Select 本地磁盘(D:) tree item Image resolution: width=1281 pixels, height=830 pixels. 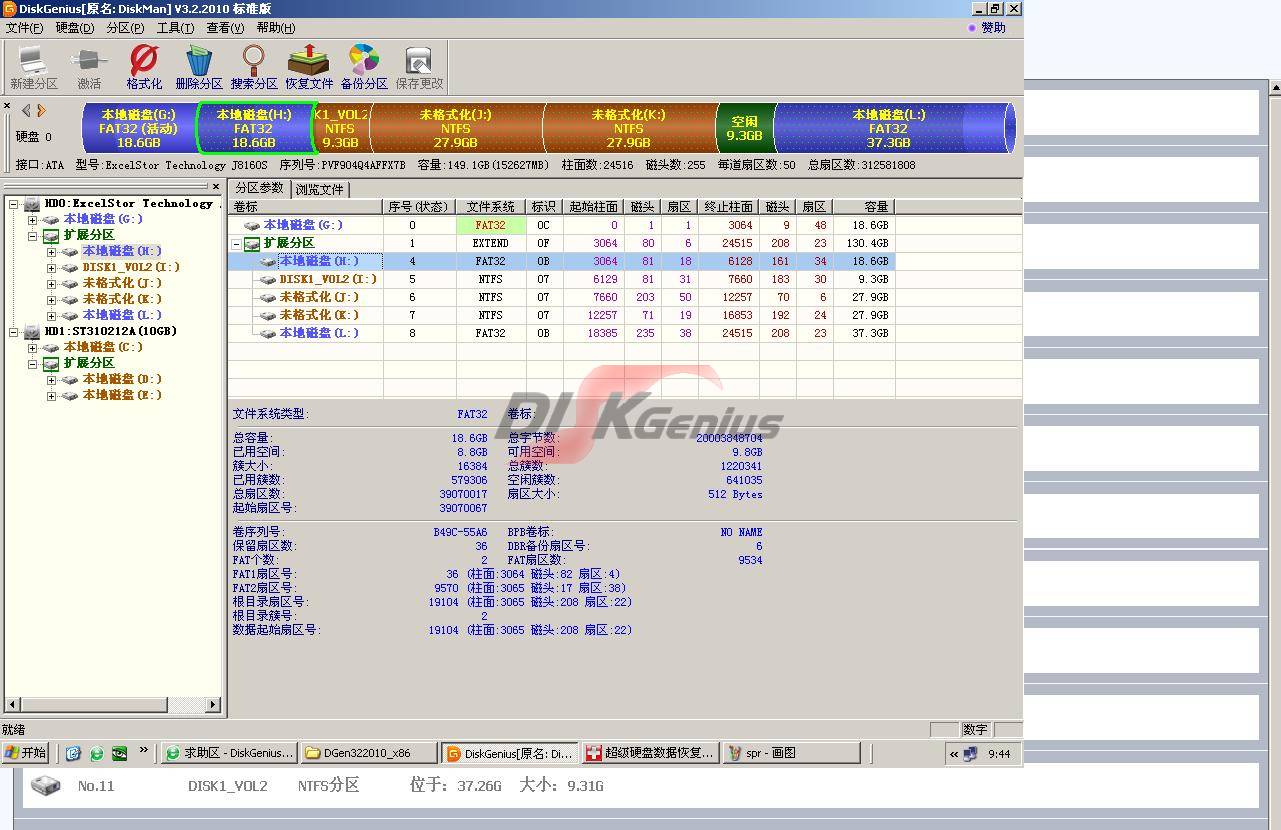pyautogui.click(x=122, y=379)
